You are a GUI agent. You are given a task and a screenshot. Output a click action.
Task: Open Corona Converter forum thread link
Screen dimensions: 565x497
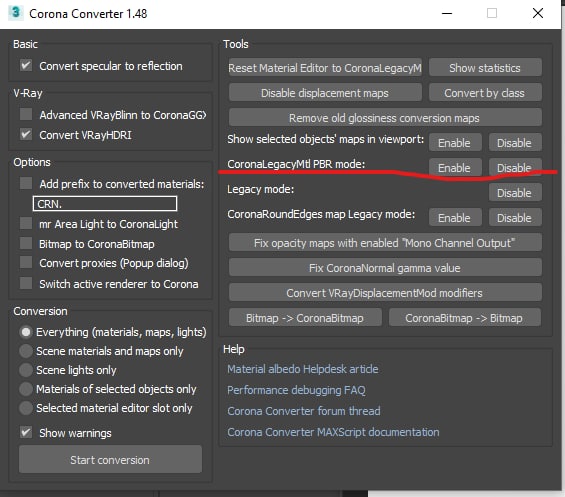303,411
